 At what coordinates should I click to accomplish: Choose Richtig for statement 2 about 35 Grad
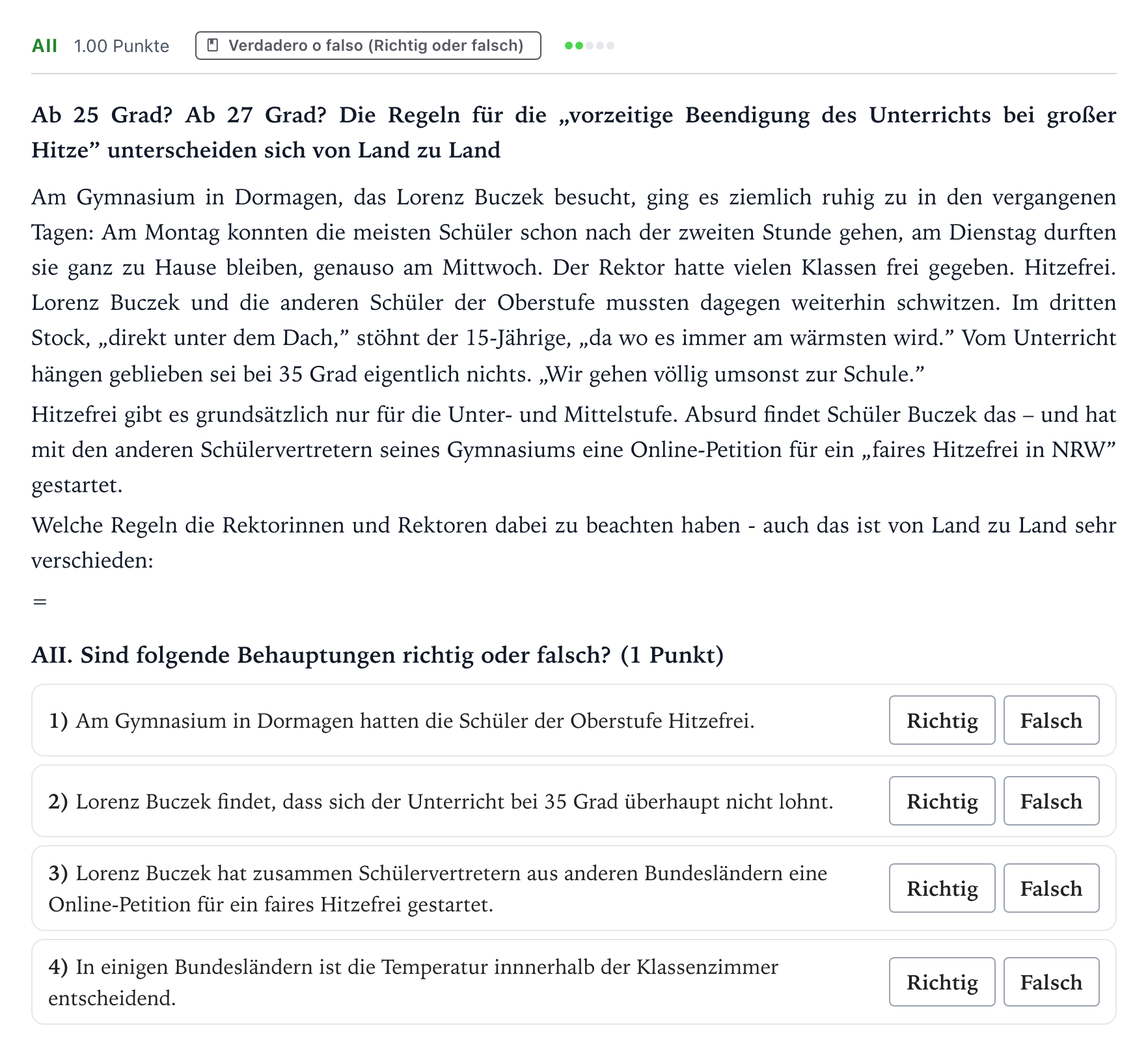[x=942, y=801]
